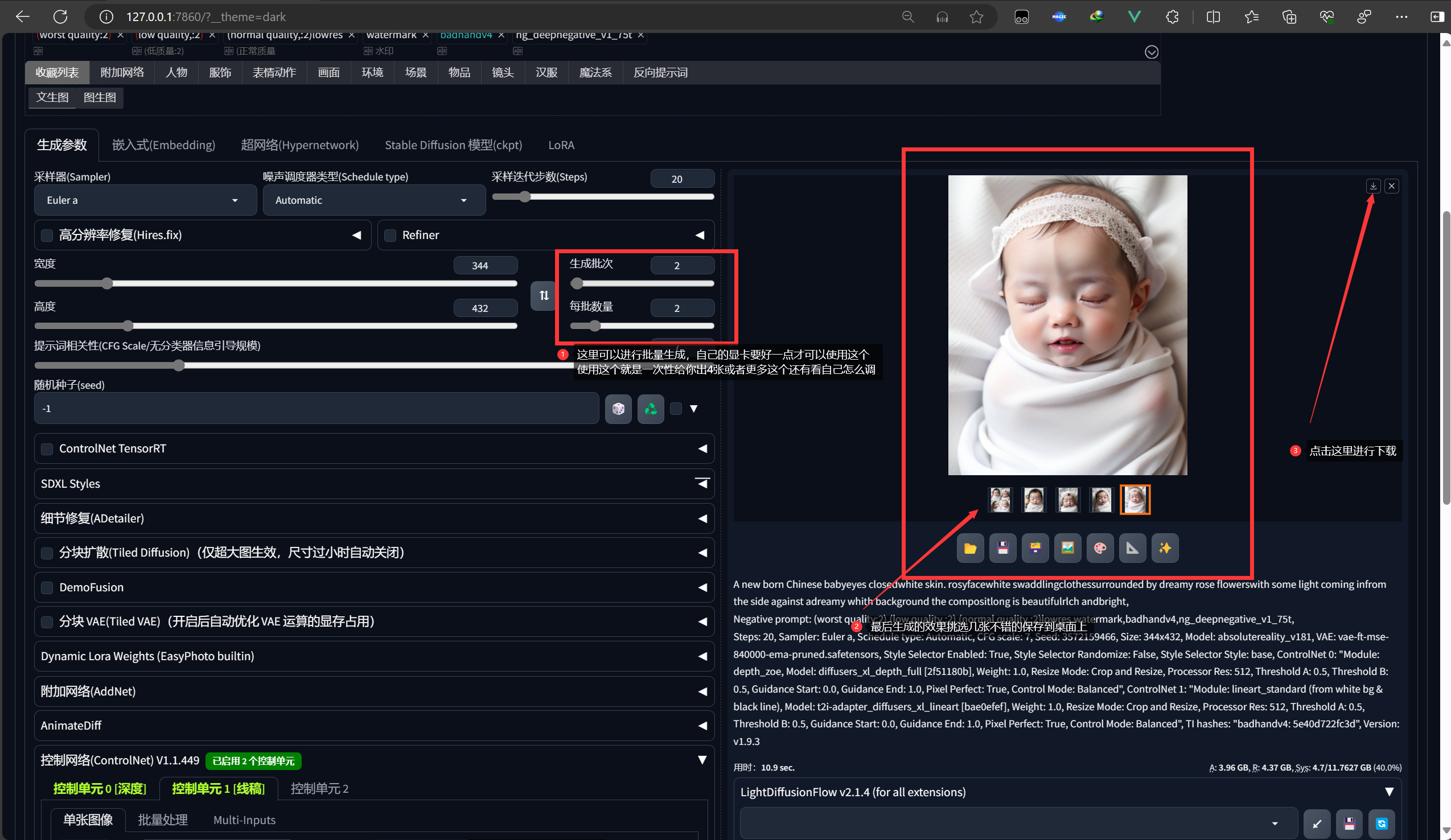Reuse last seed with recycle icon
Screen dimensions: 1451x840
(651, 409)
